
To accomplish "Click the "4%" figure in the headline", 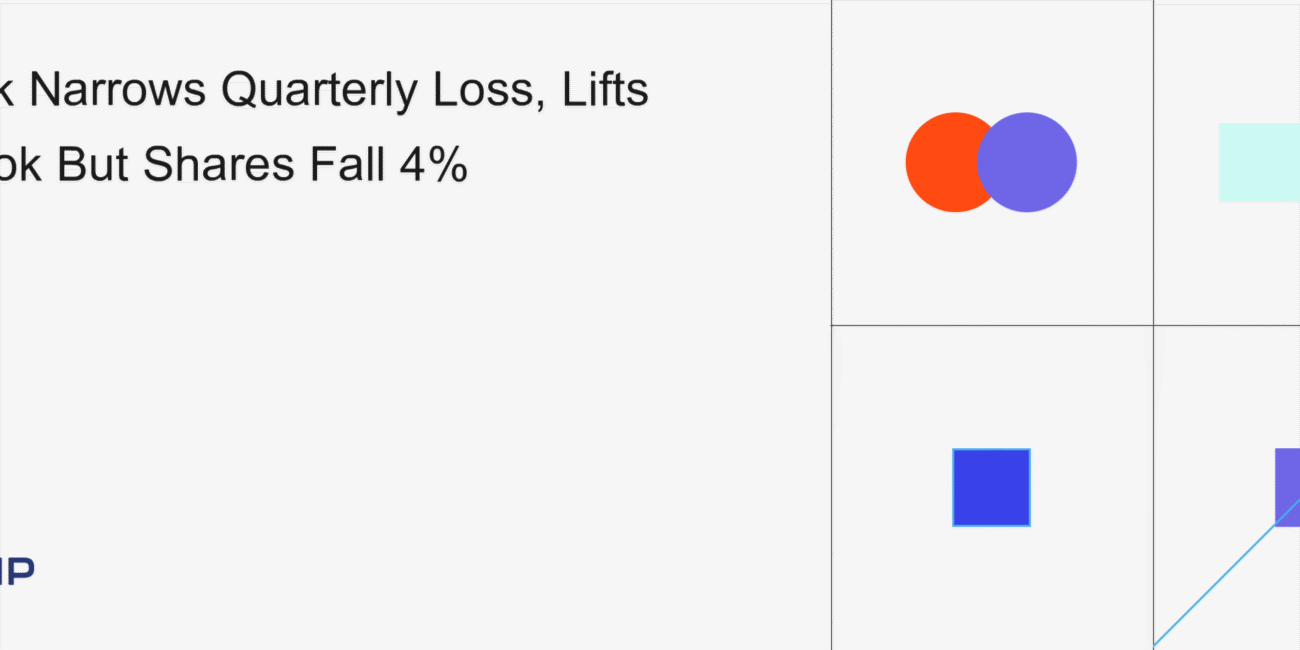I will (x=432, y=164).
